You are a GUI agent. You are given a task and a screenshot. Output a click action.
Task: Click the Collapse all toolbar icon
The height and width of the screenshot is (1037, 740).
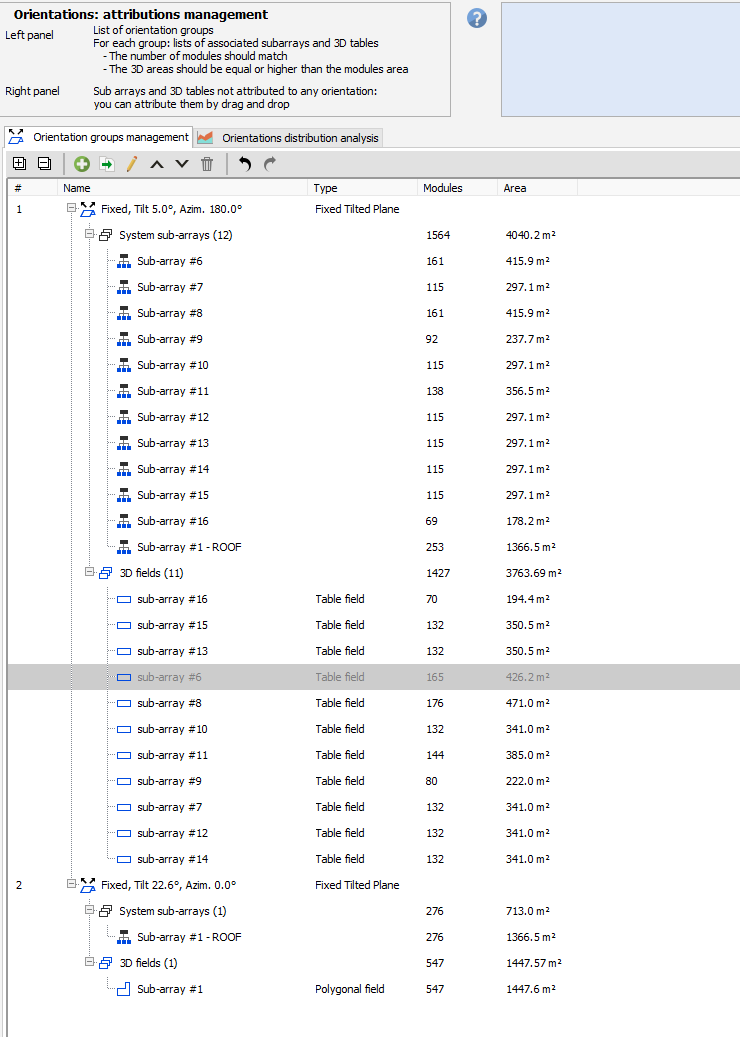pos(44,164)
